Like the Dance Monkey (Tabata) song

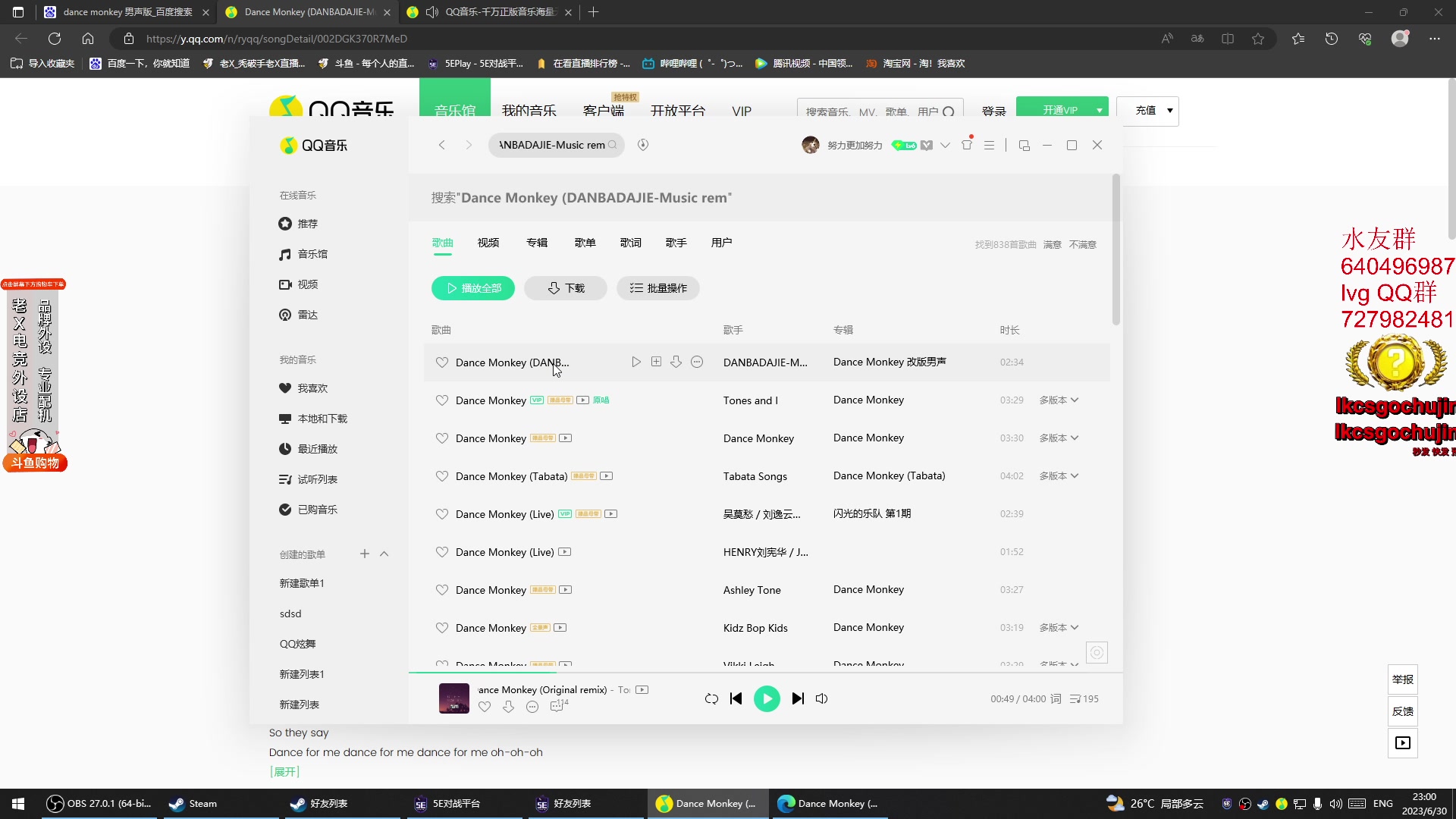(442, 476)
